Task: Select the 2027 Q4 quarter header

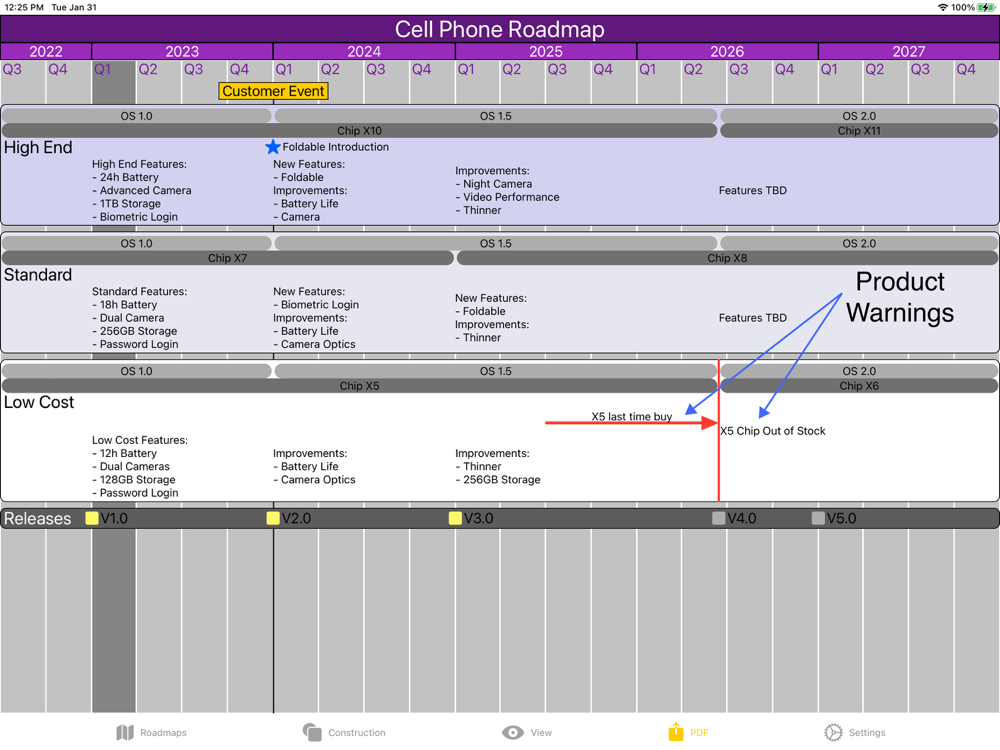Action: [x=966, y=70]
